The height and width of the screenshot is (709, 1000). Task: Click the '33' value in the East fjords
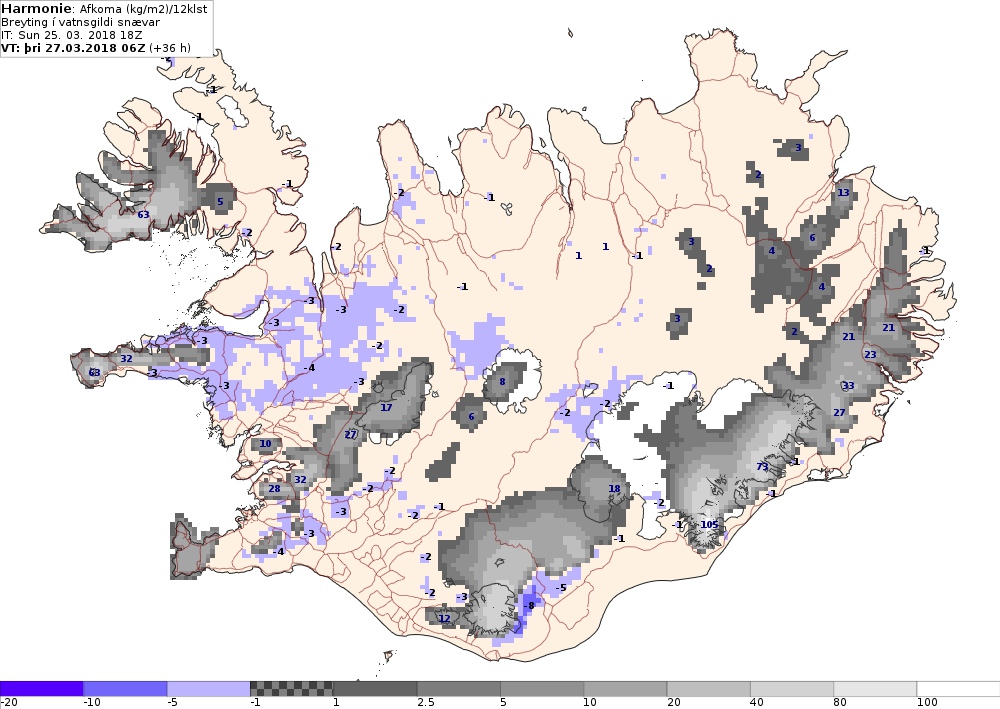pos(848,386)
